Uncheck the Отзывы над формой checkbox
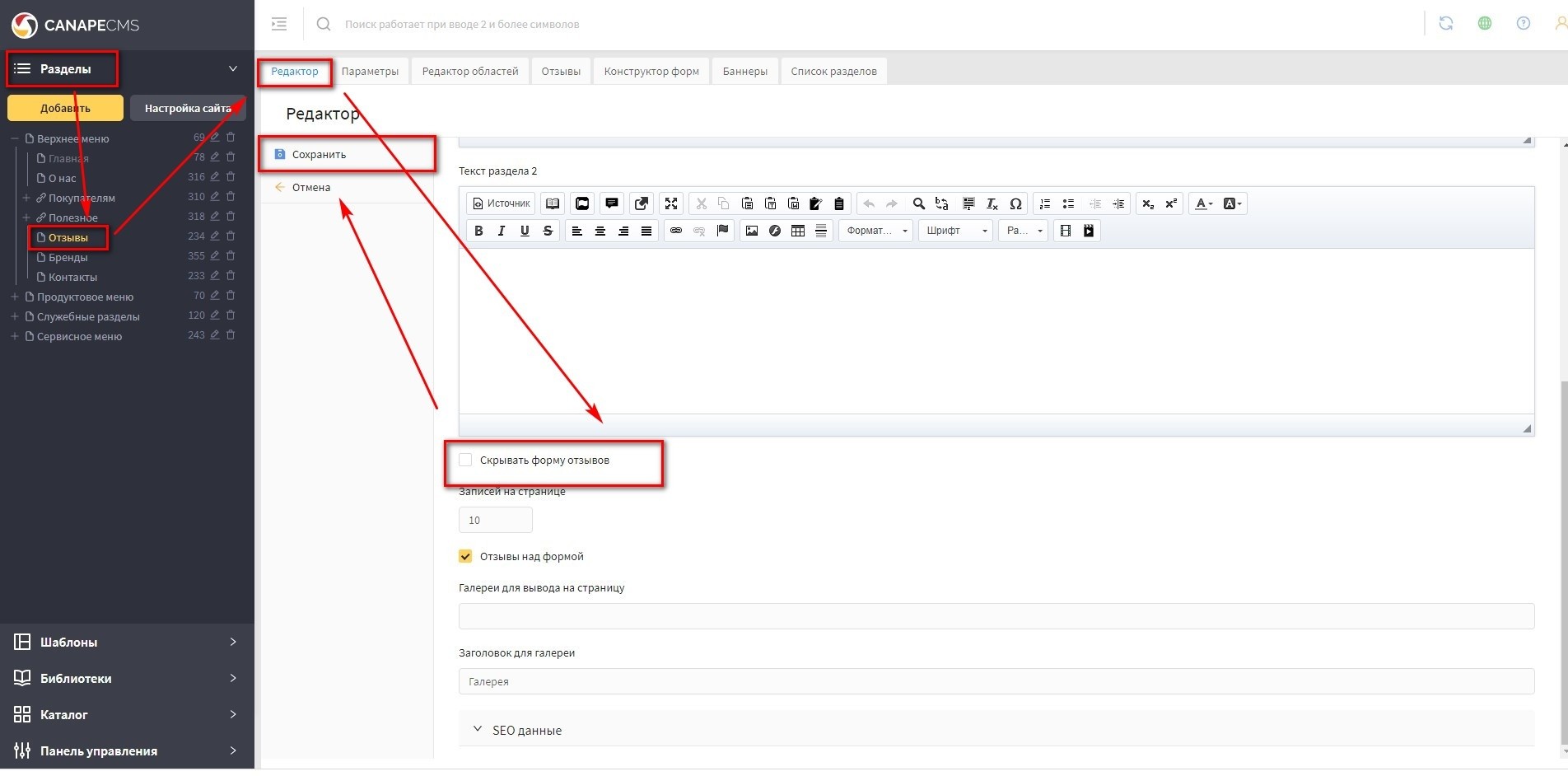This screenshot has height=776, width=1568. 465,557
